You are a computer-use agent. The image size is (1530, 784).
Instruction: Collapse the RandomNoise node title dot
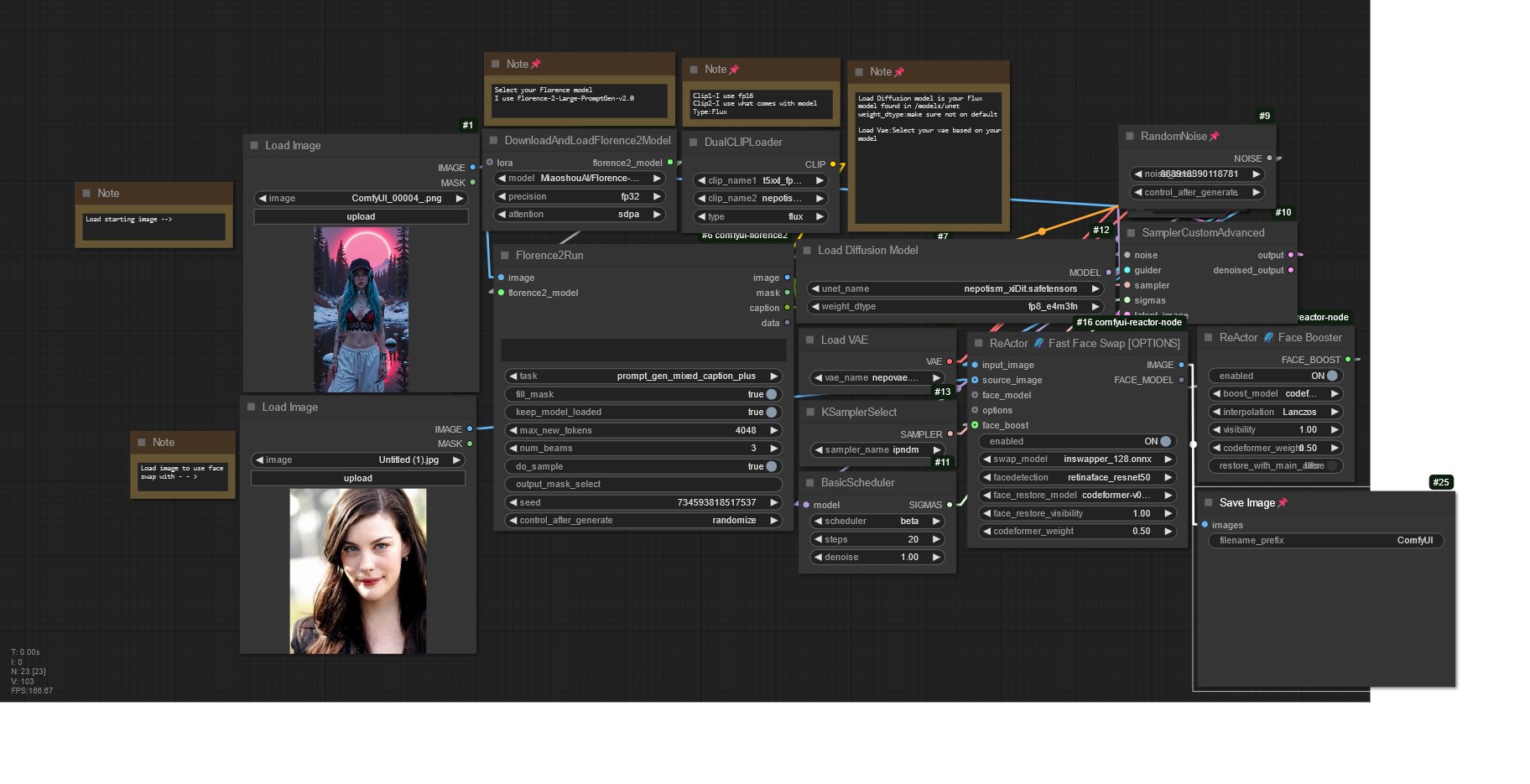point(1130,137)
